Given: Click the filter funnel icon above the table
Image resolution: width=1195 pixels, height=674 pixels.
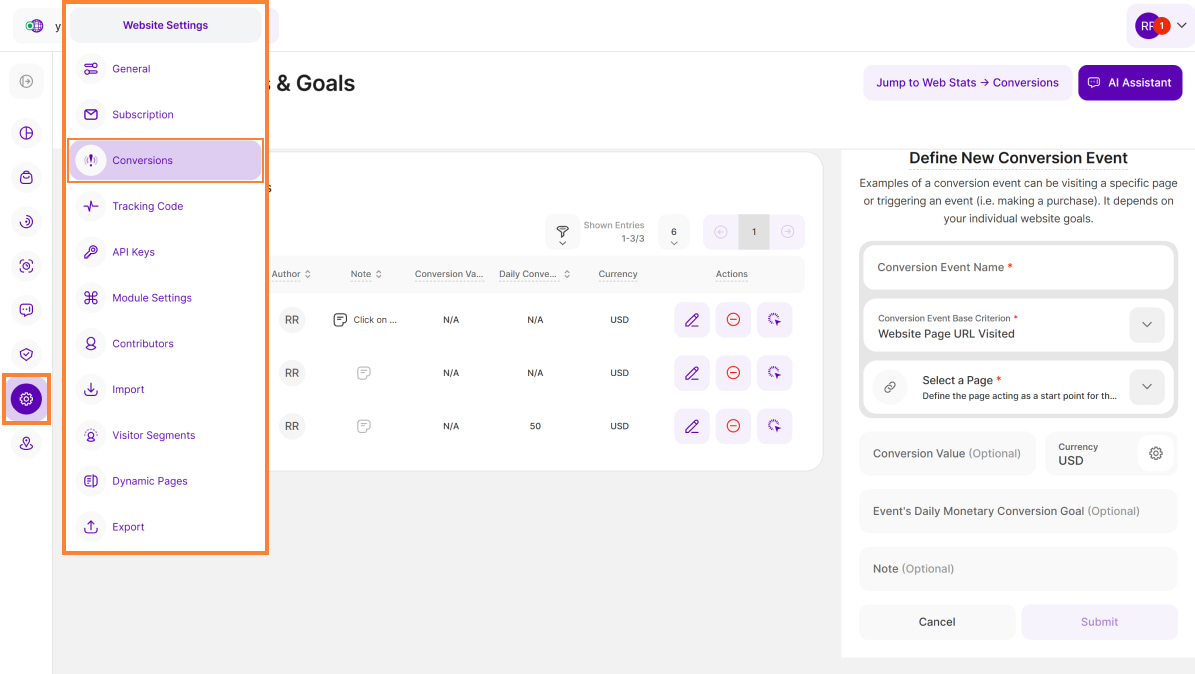Looking at the screenshot, I should tap(562, 233).
